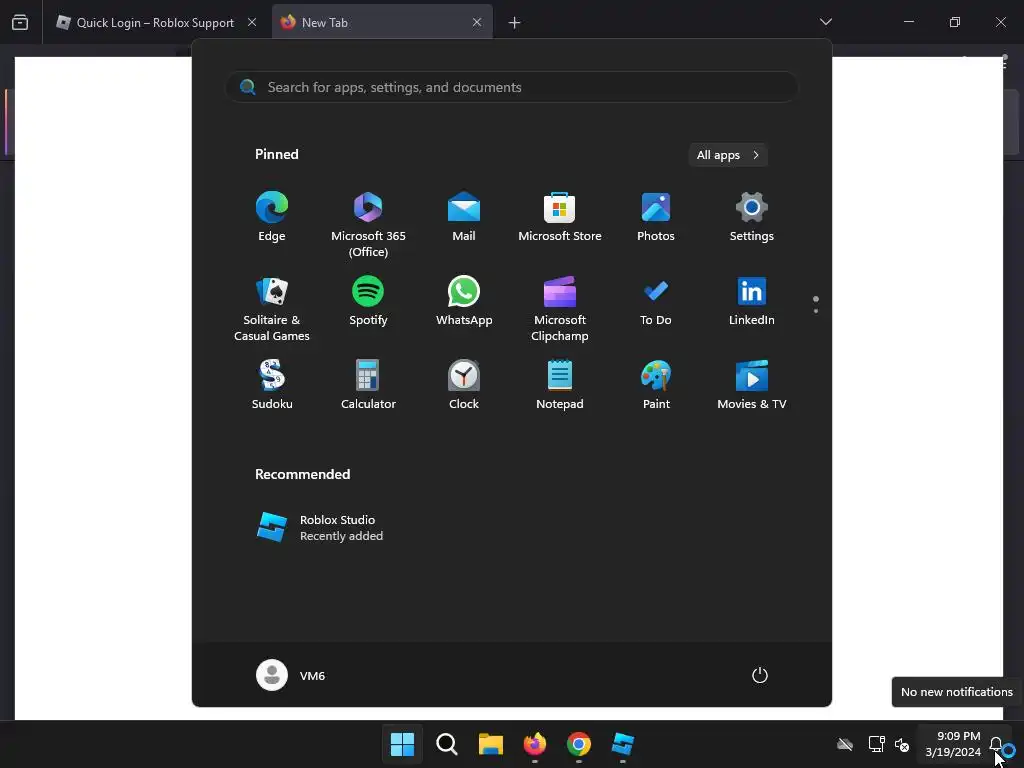1024x768 pixels.
Task: Open the Spotify app
Action: (x=368, y=301)
